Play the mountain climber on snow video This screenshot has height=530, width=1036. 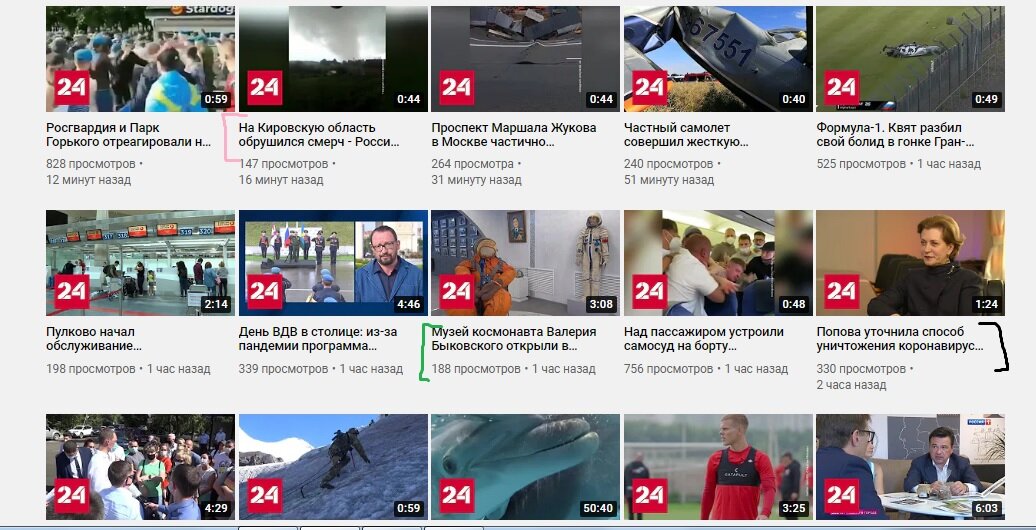(333, 467)
